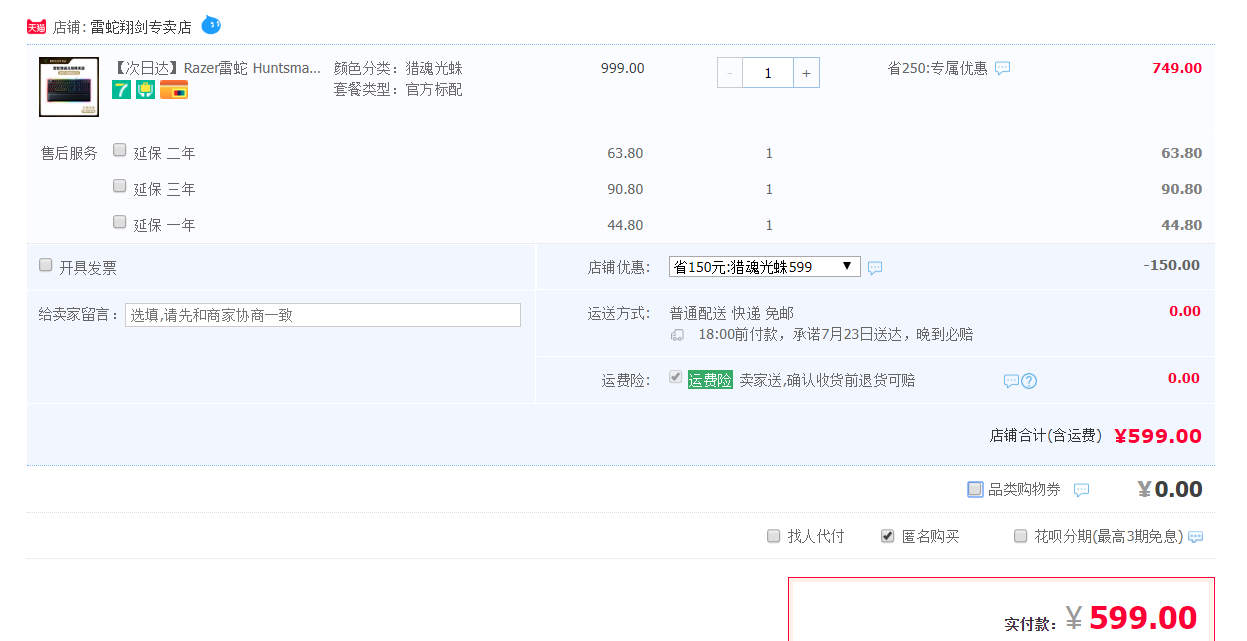This screenshot has width=1247, height=641.
Task: Click the delivery truck icon before 18:00前付款
Action: point(678,335)
